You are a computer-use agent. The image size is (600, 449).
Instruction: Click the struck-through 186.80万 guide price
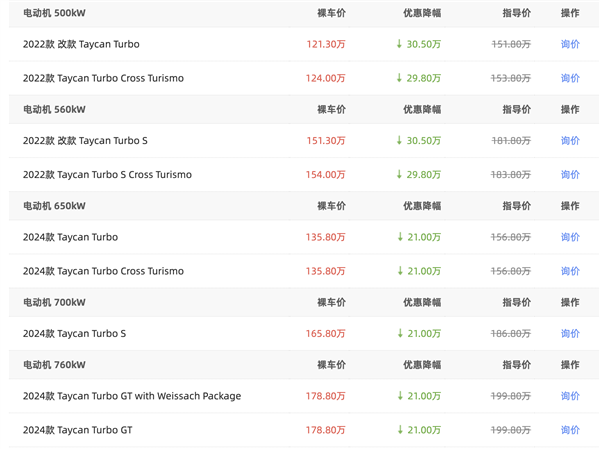(511, 334)
